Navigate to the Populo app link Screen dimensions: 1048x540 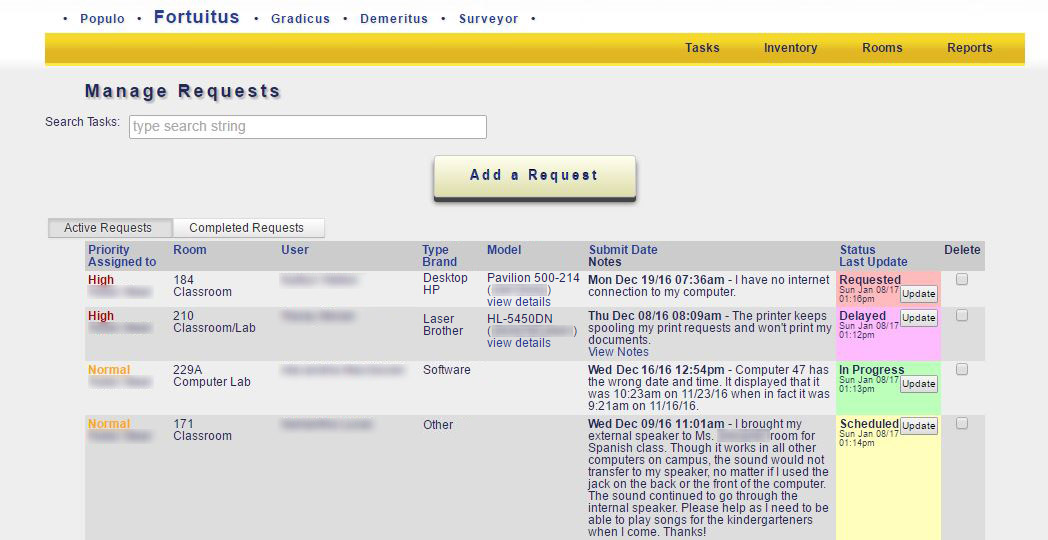click(102, 19)
